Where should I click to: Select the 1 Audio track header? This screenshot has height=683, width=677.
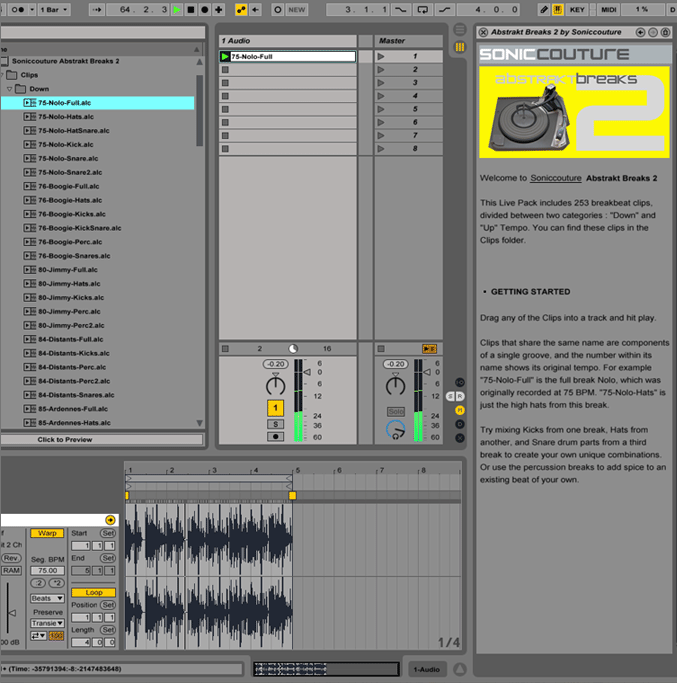coord(288,41)
